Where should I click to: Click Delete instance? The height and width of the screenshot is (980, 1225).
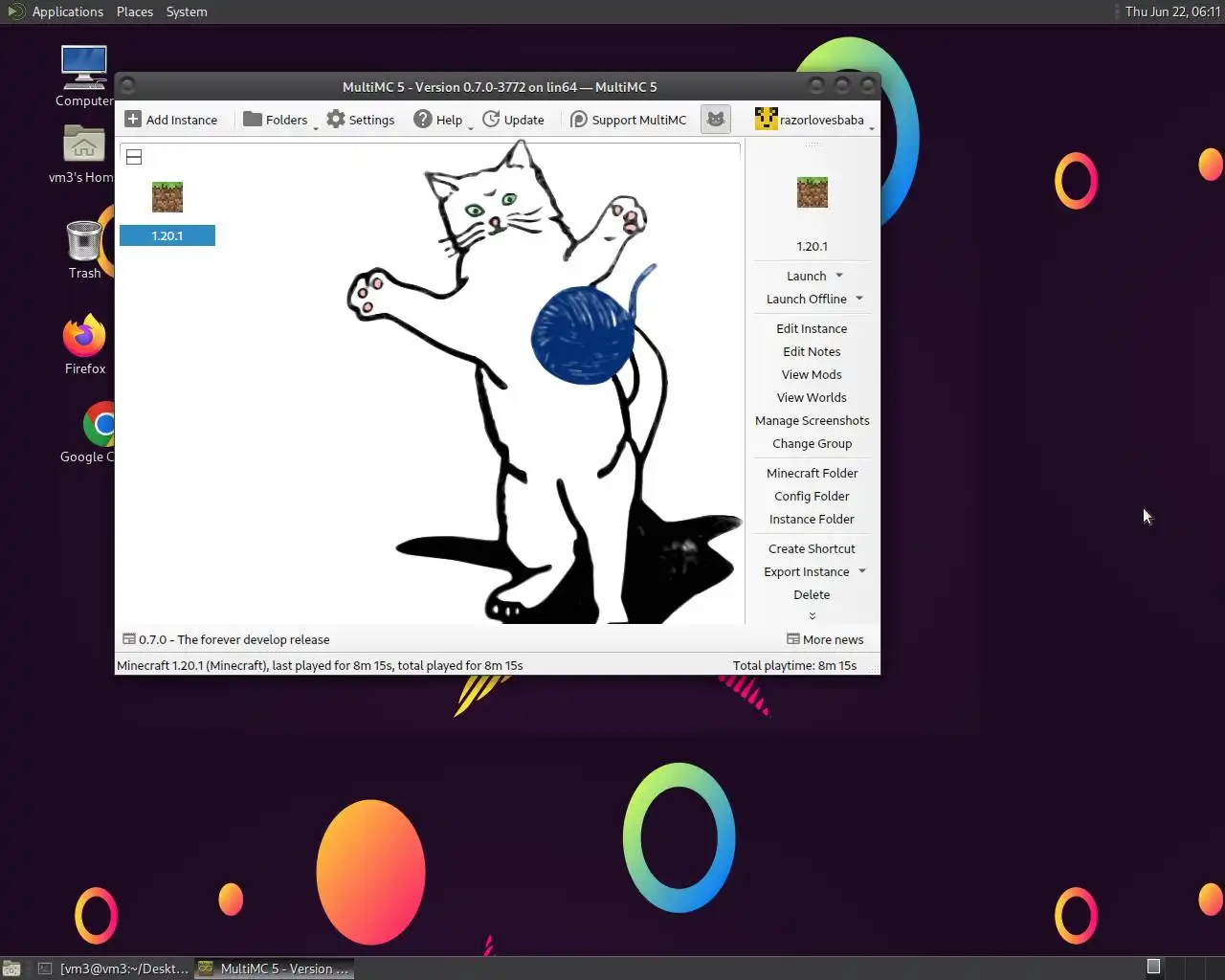click(x=812, y=594)
